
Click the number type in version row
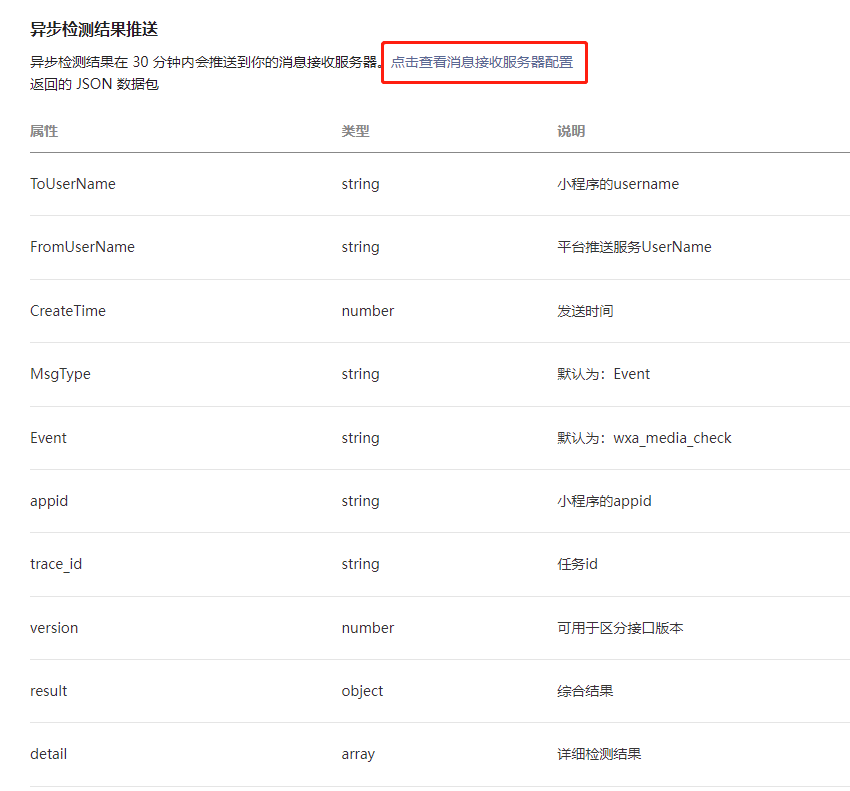pos(368,628)
